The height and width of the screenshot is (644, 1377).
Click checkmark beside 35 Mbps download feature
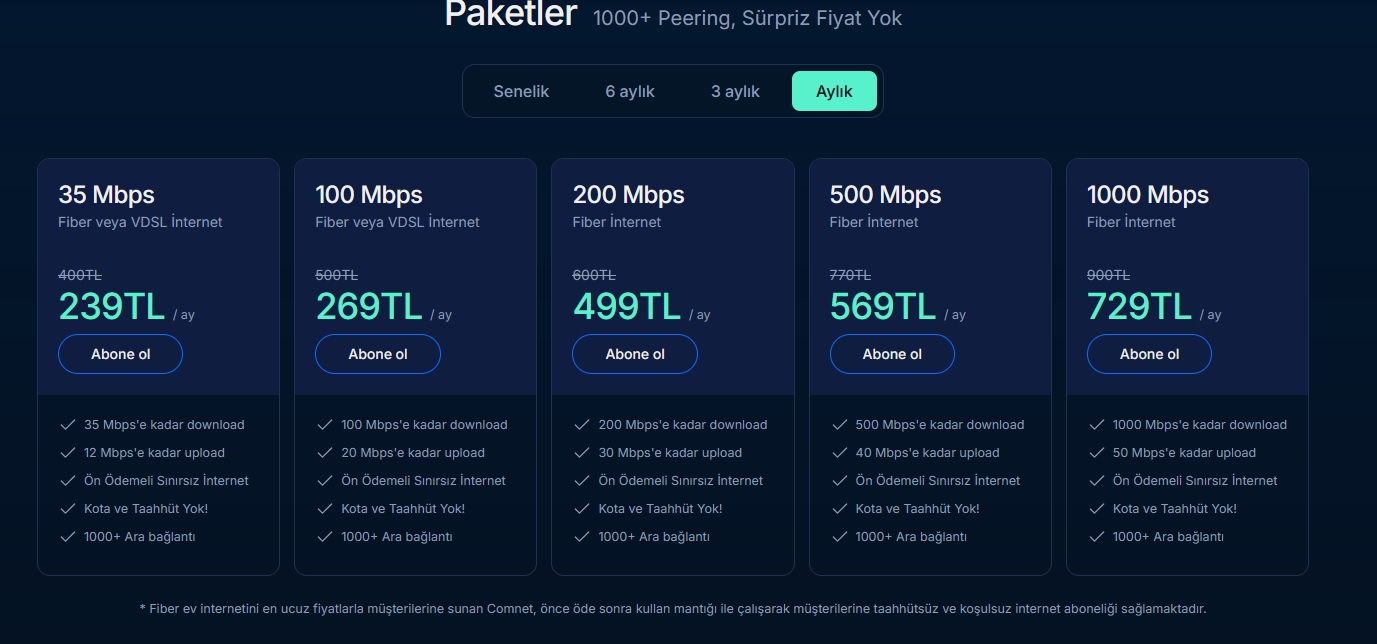pos(68,425)
